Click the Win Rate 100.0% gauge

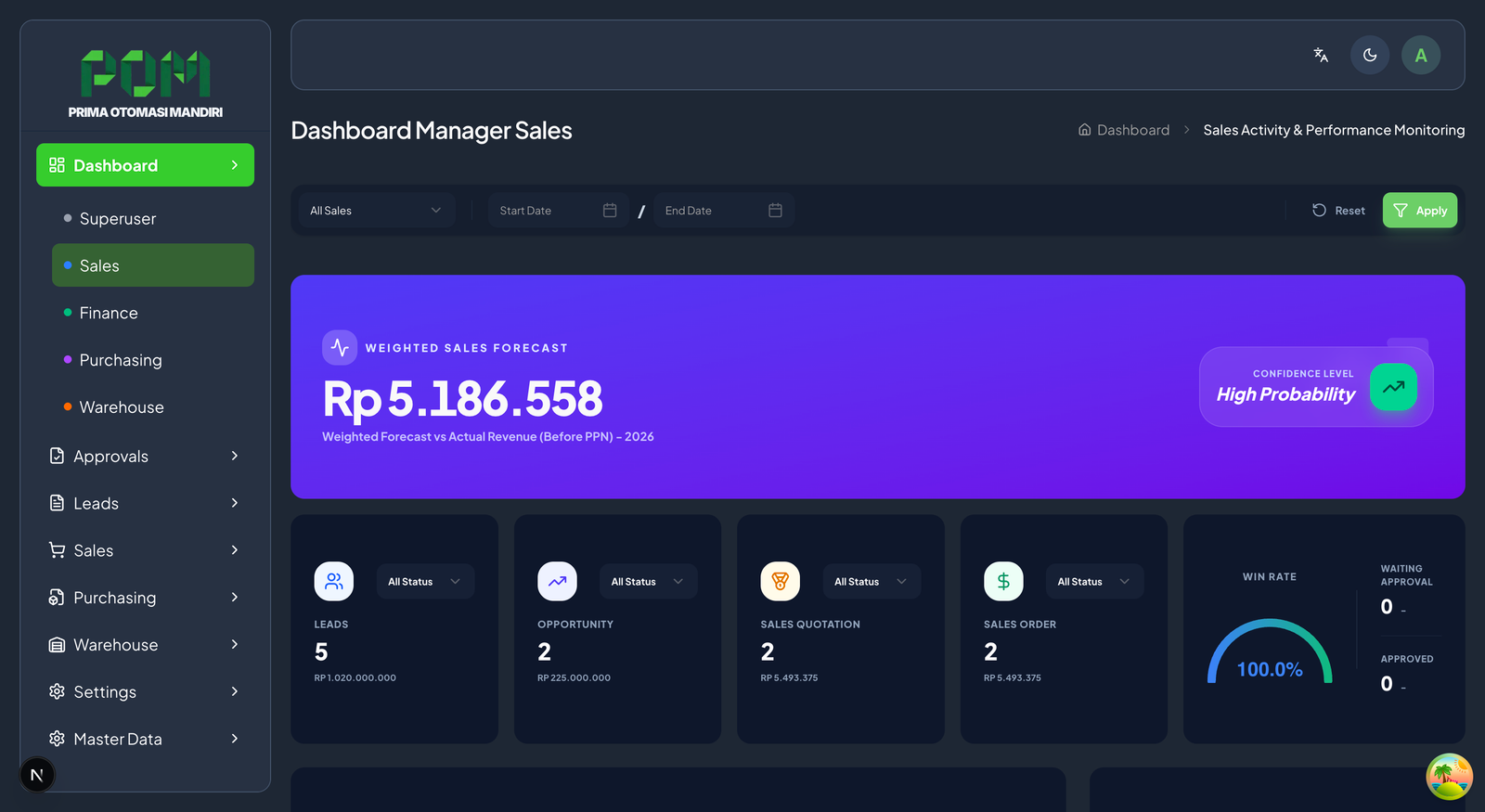[1270, 651]
